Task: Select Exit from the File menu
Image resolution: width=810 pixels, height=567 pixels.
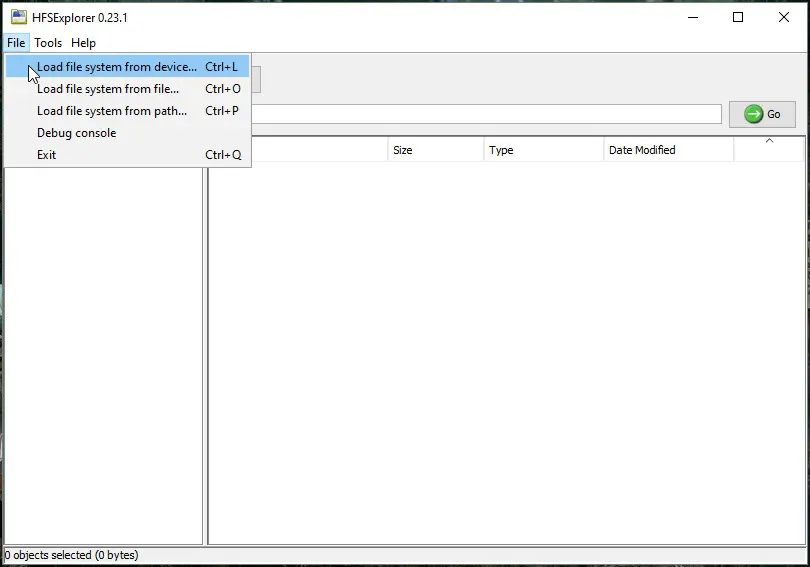Action: [x=127, y=155]
